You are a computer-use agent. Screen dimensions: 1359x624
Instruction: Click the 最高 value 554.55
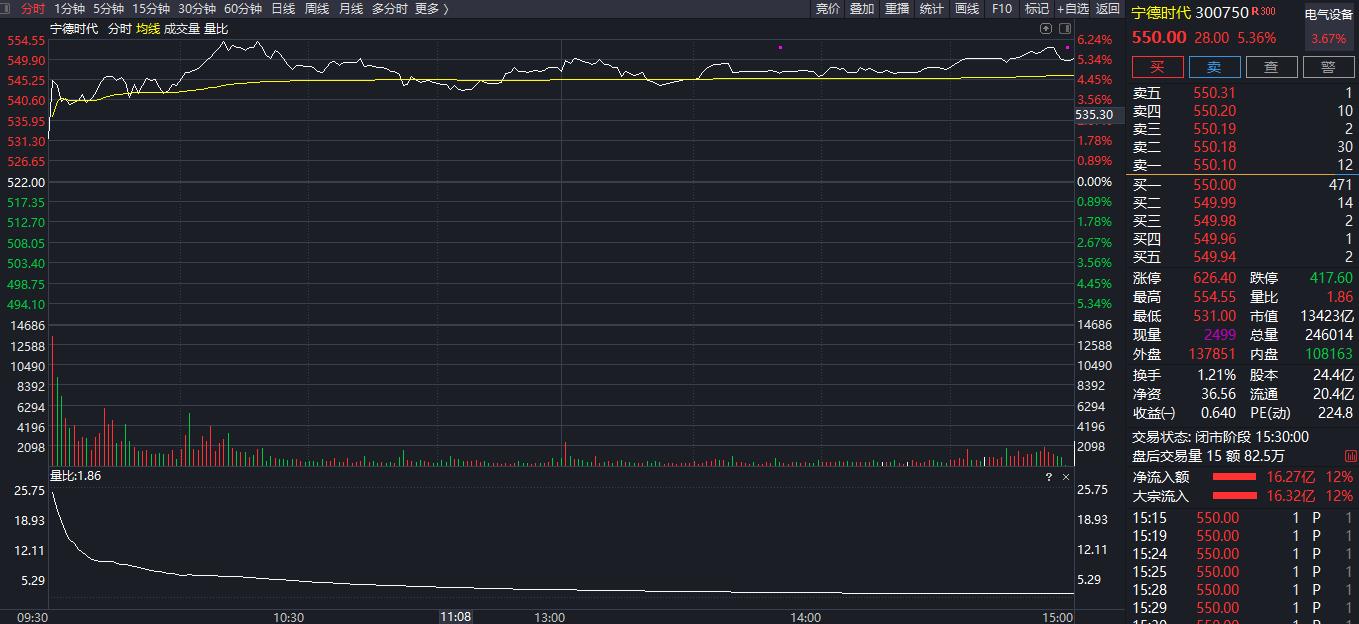1215,297
